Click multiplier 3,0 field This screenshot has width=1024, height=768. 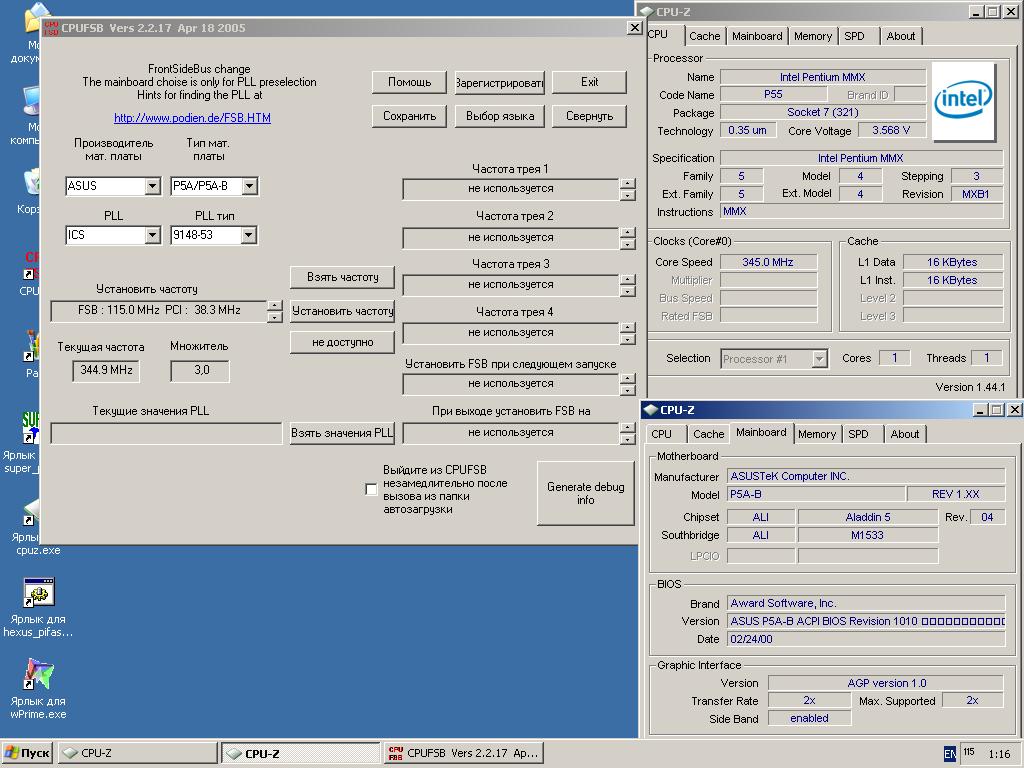point(201,370)
